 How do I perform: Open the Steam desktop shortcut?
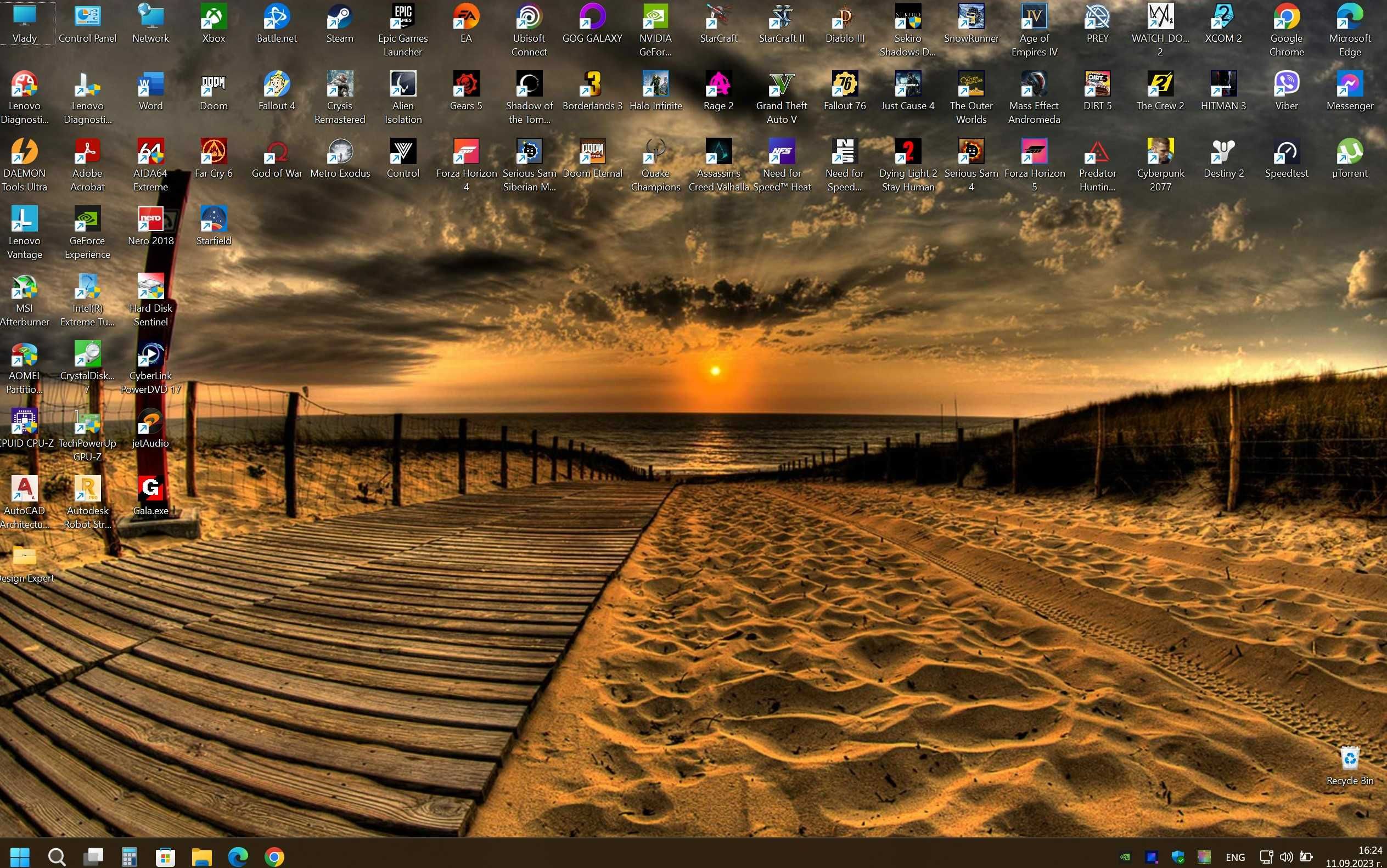point(339,24)
